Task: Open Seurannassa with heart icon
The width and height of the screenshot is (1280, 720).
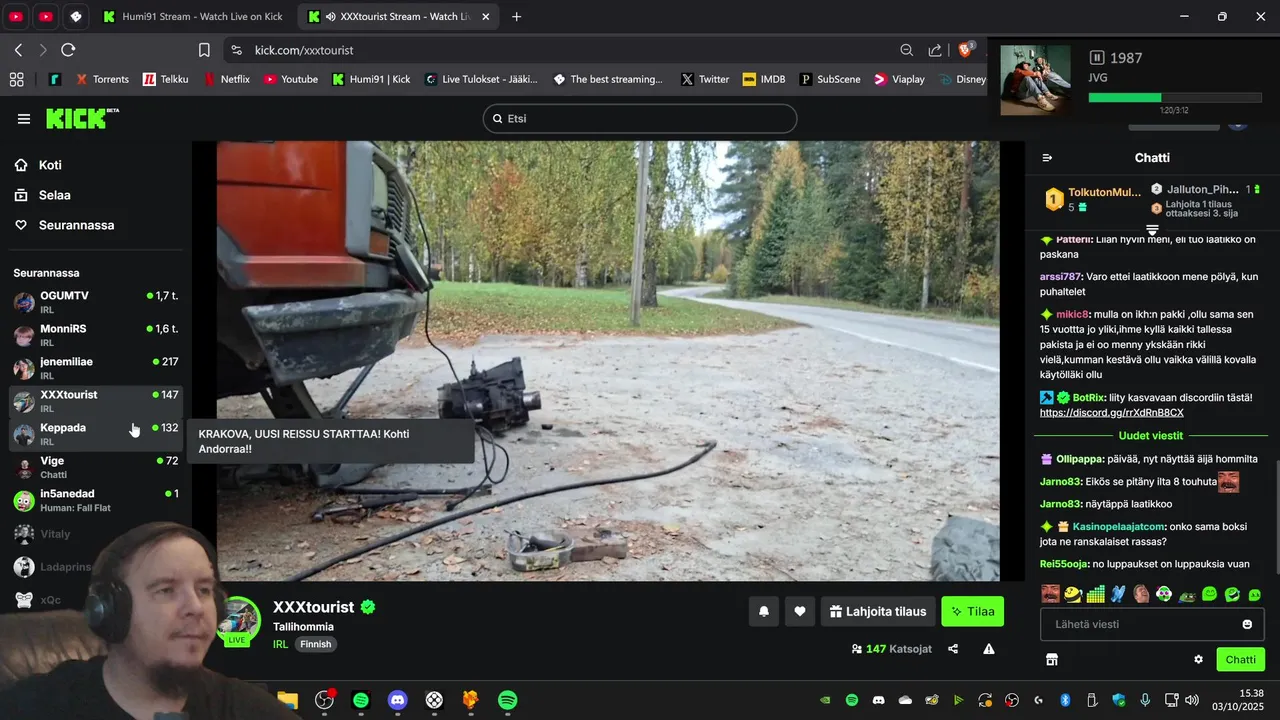Action: (x=64, y=225)
